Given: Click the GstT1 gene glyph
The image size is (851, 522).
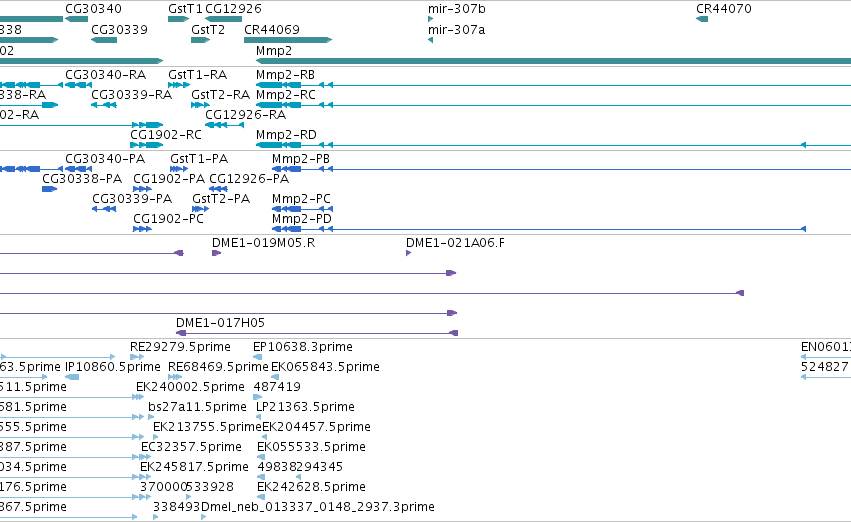Looking at the screenshot, I should [179, 20].
